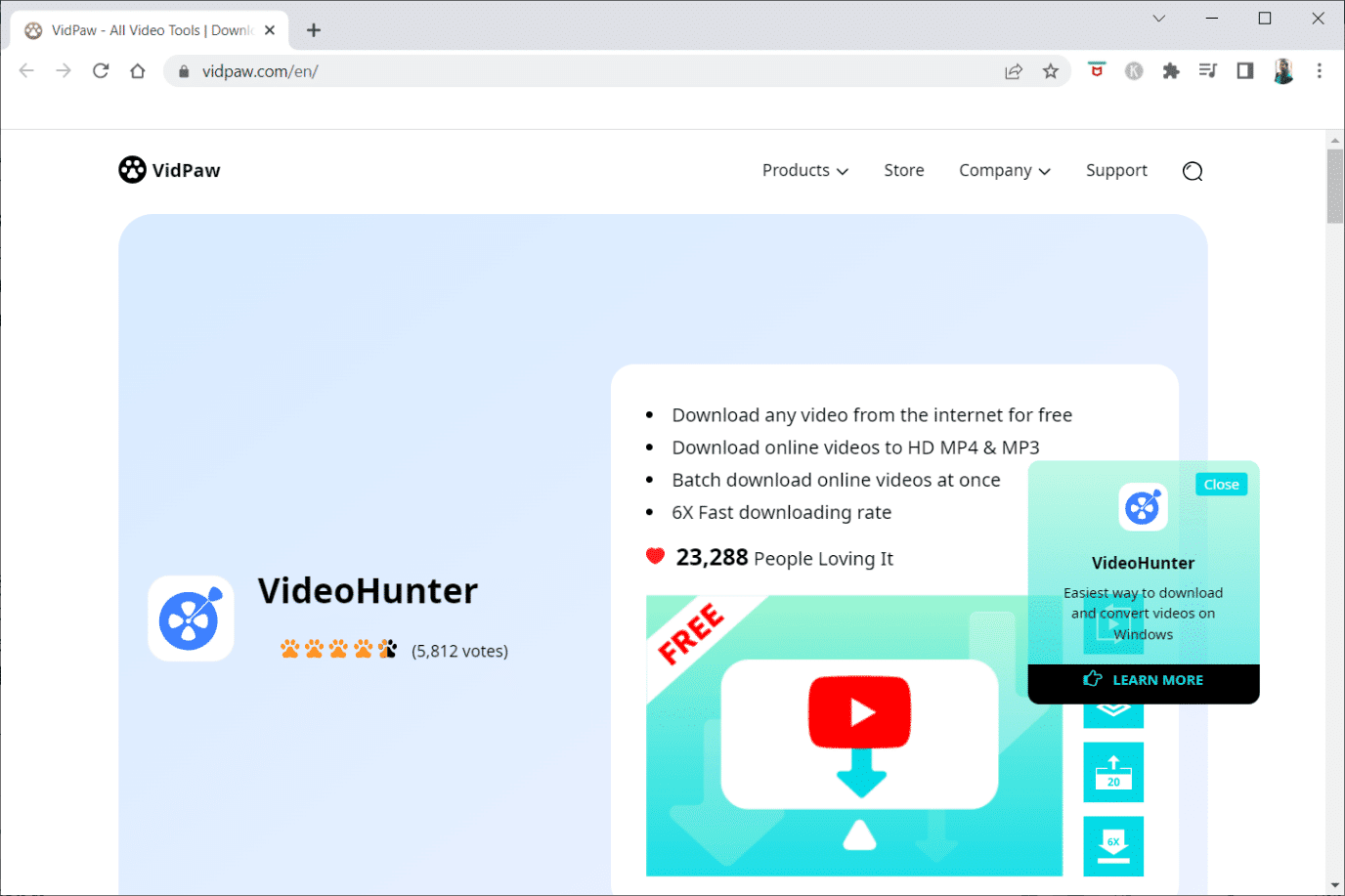Open the Support menu item

[x=1116, y=170]
